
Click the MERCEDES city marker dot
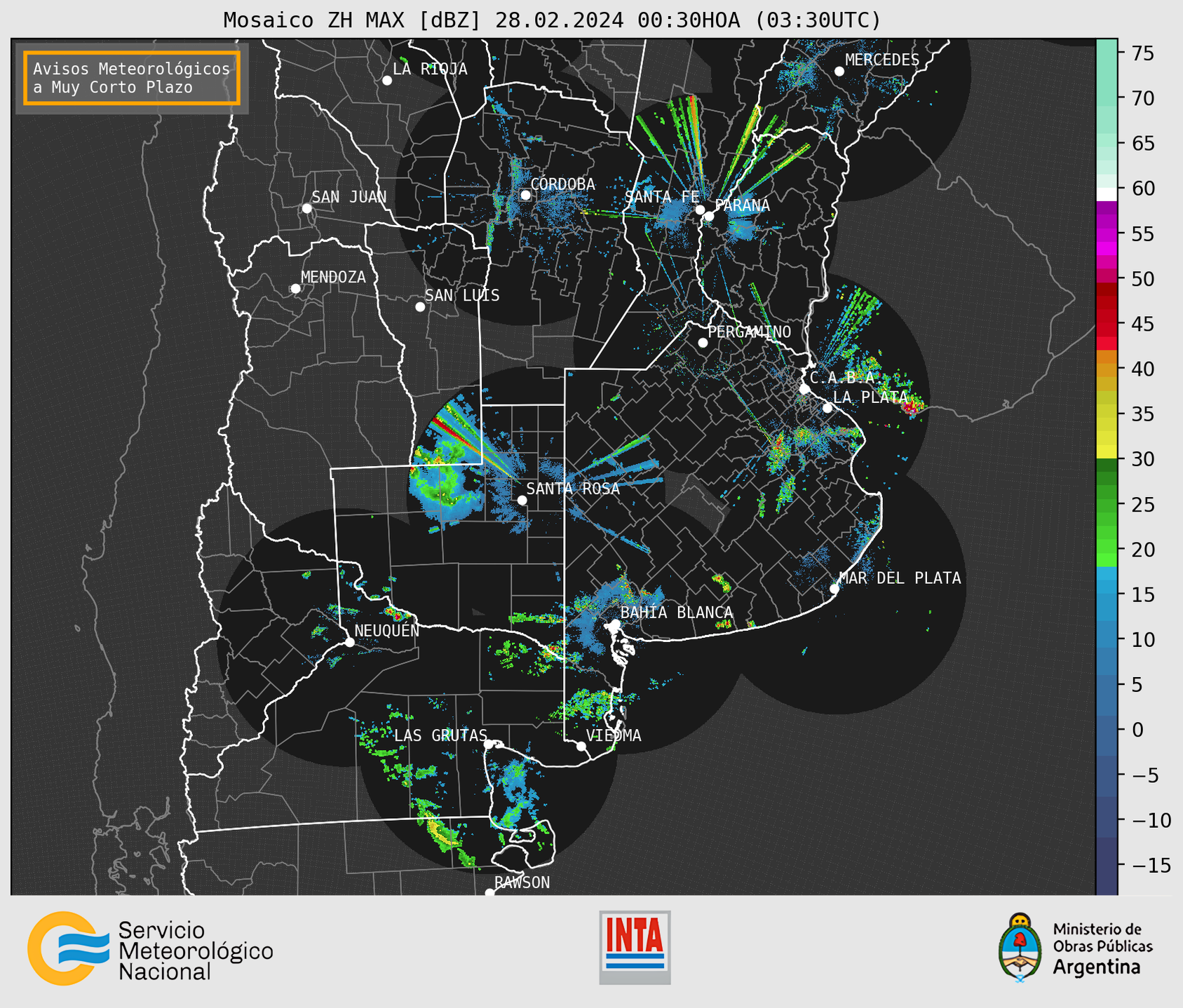click(839, 71)
